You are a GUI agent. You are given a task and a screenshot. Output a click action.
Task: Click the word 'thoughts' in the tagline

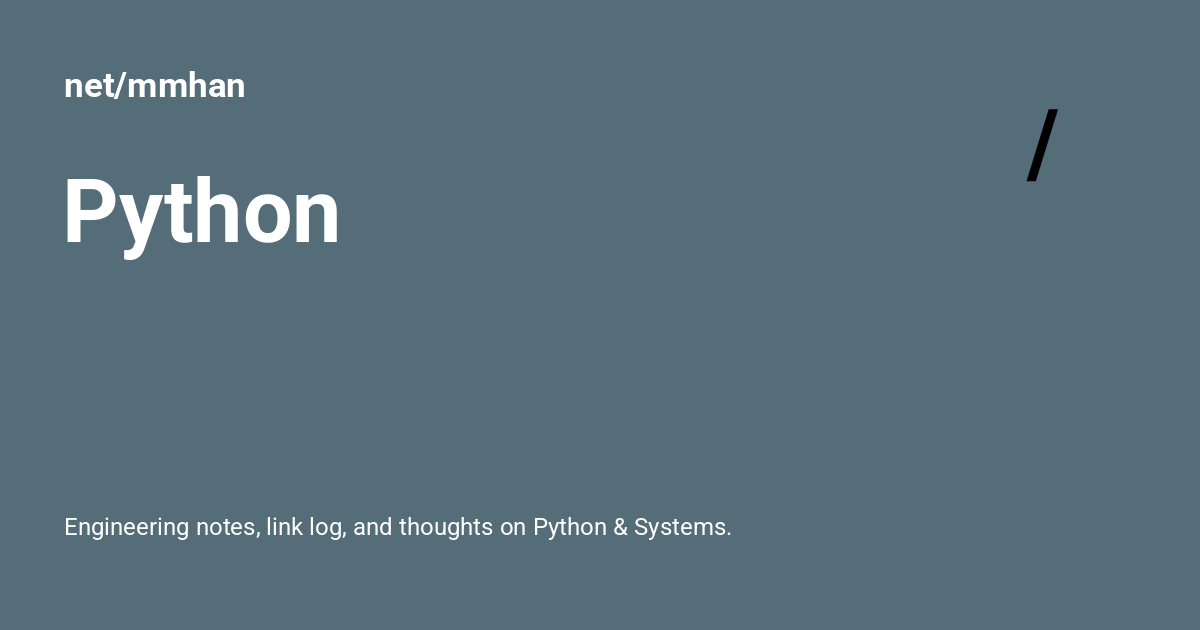pos(446,527)
